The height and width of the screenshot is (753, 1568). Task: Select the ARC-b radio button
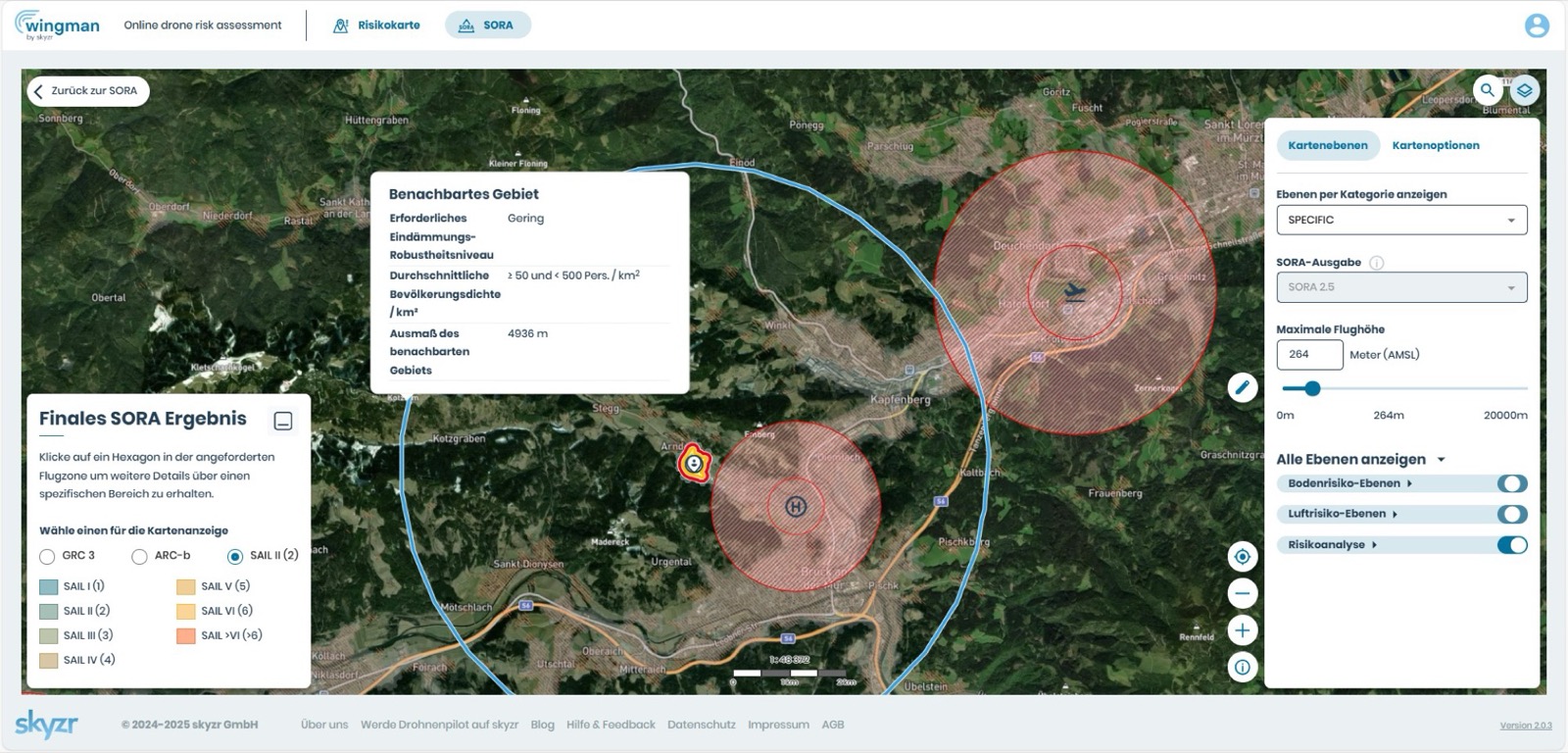point(139,557)
